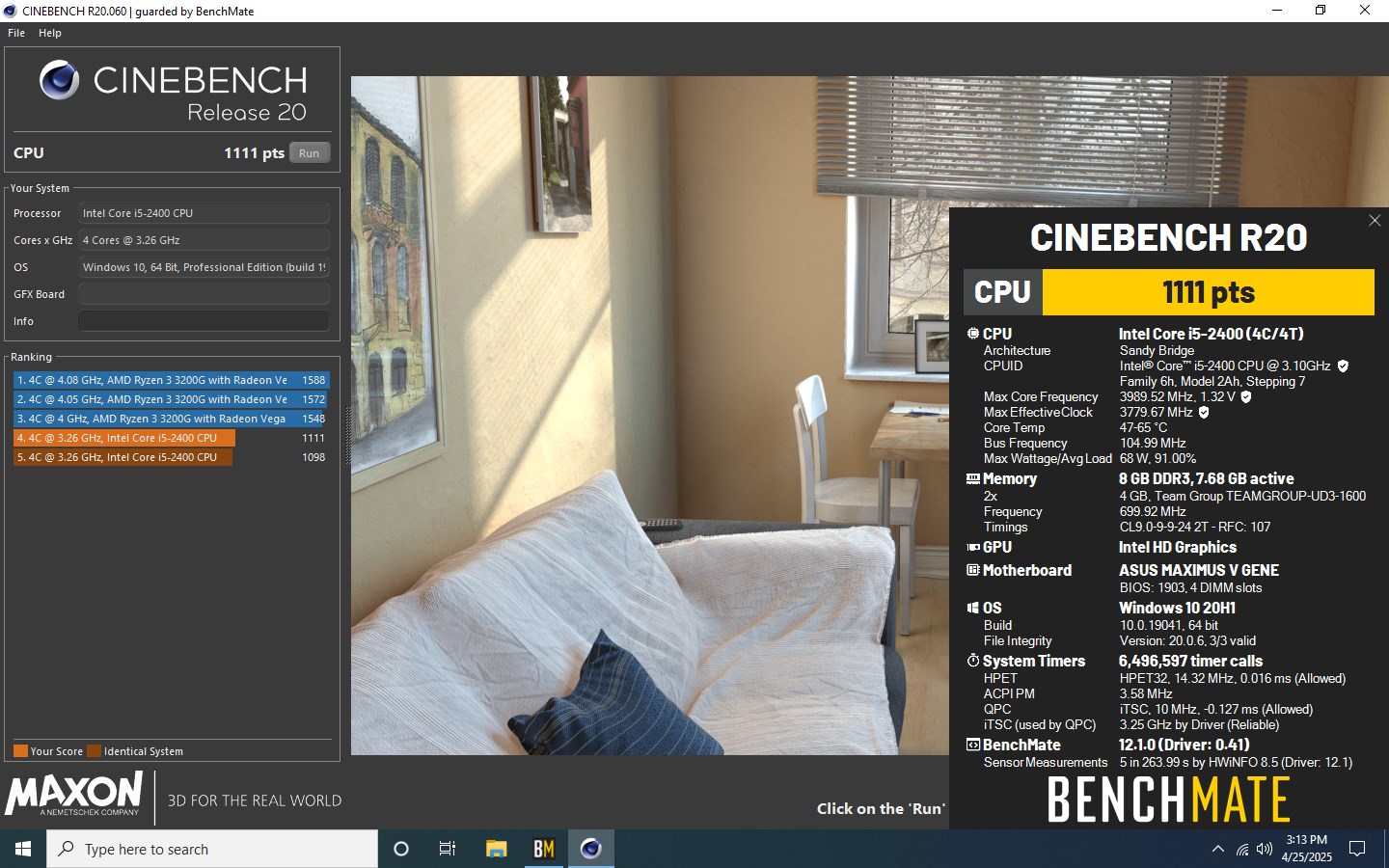This screenshot has height=868, width=1389.
Task: Open Task View on the taskbar
Action: click(448, 849)
